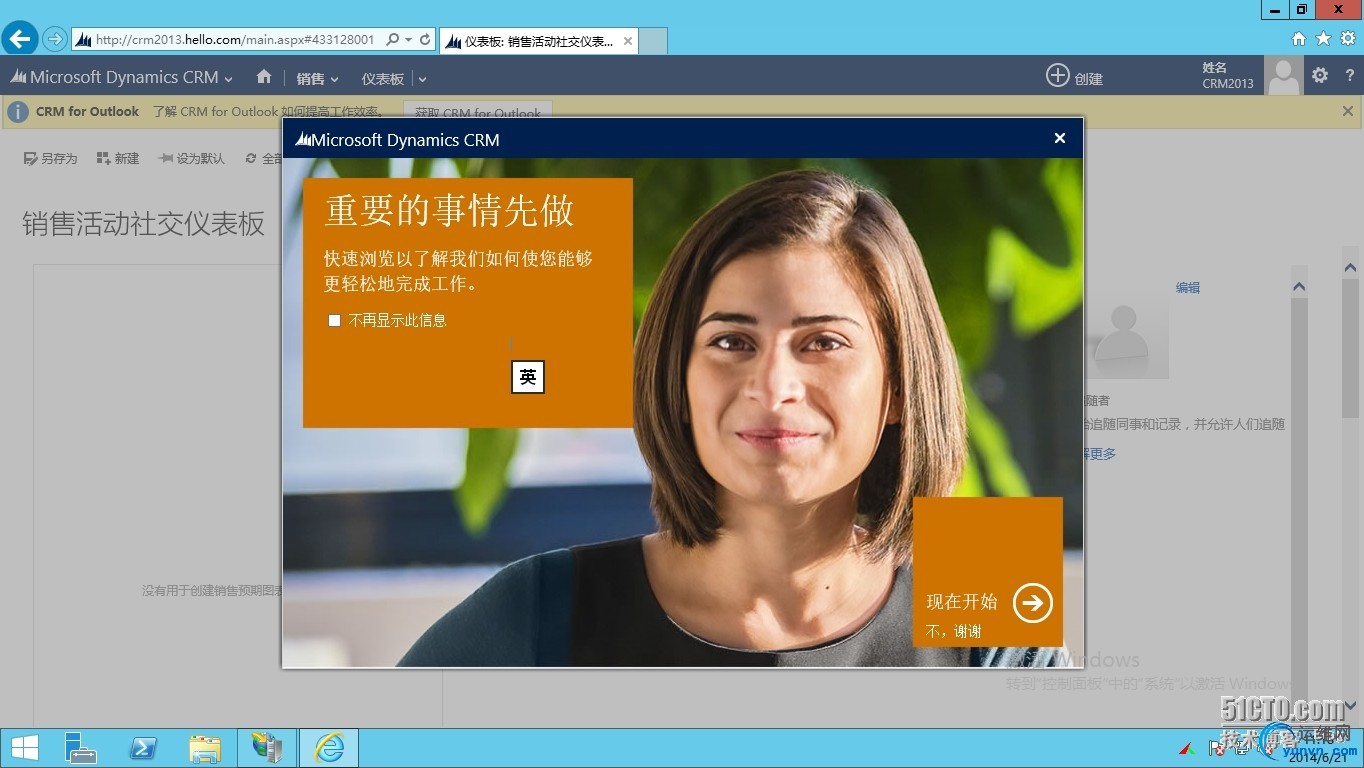Open the address bar dropdown arrow
Image resolution: width=1364 pixels, height=768 pixels.
[x=408, y=40]
